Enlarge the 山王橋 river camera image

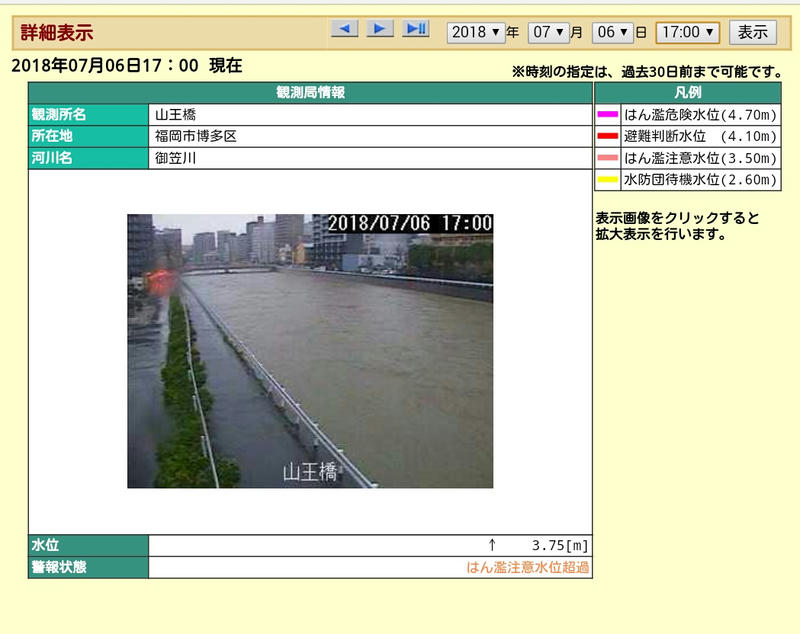pos(310,351)
